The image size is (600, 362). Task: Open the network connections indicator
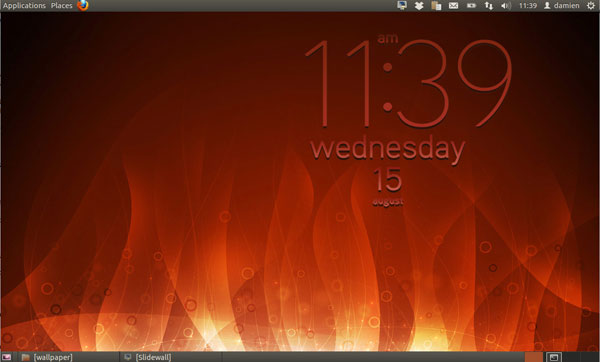coord(489,5)
